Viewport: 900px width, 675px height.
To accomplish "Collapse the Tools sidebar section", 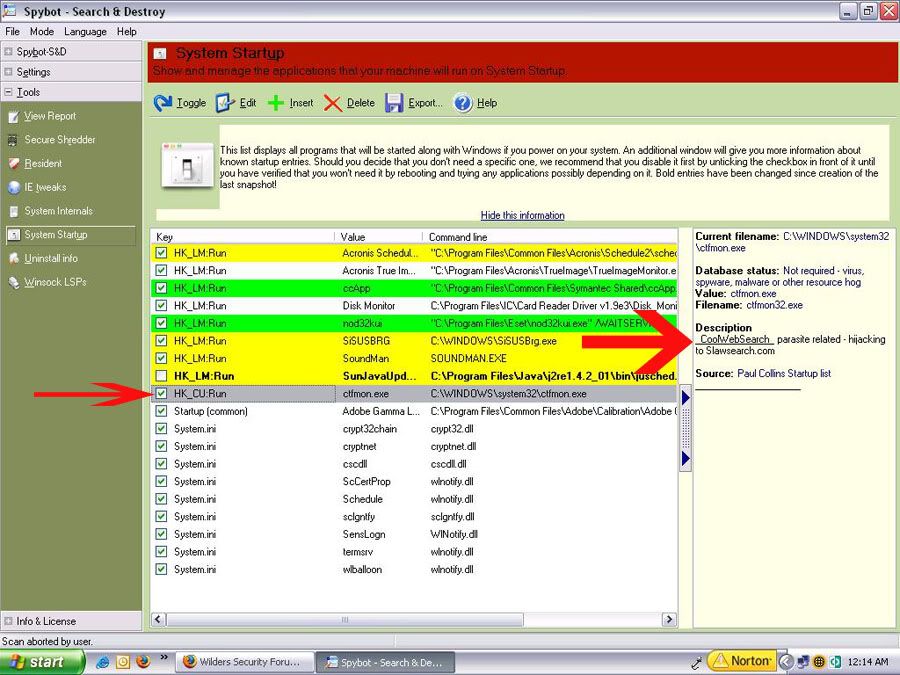I will (8, 92).
